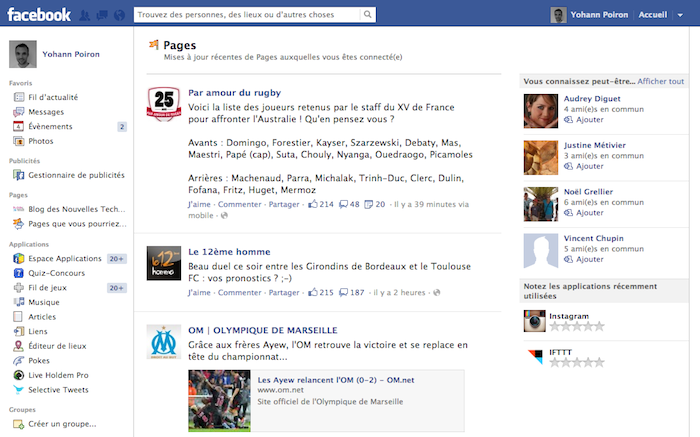Click the 48 comments icon on rugby post
This screenshot has width=700, height=437.
click(x=343, y=204)
